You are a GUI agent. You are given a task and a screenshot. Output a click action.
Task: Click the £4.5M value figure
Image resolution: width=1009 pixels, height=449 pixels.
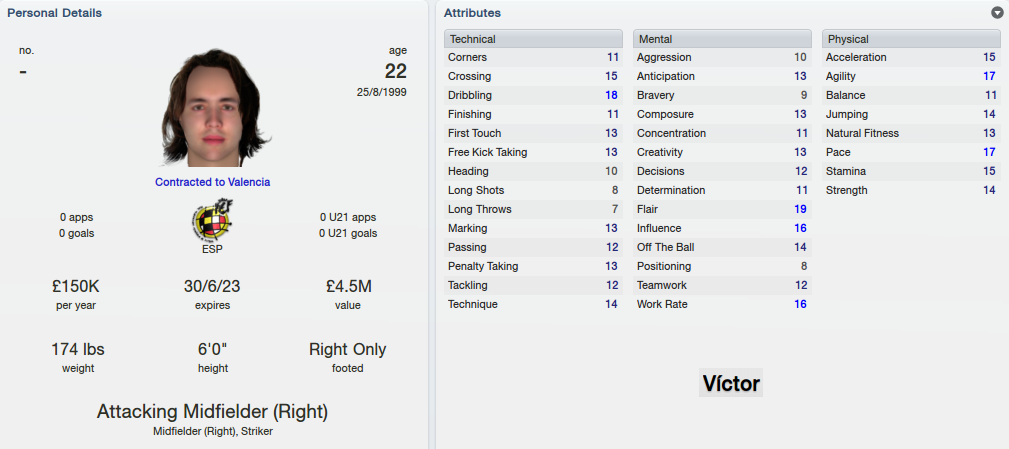click(348, 286)
